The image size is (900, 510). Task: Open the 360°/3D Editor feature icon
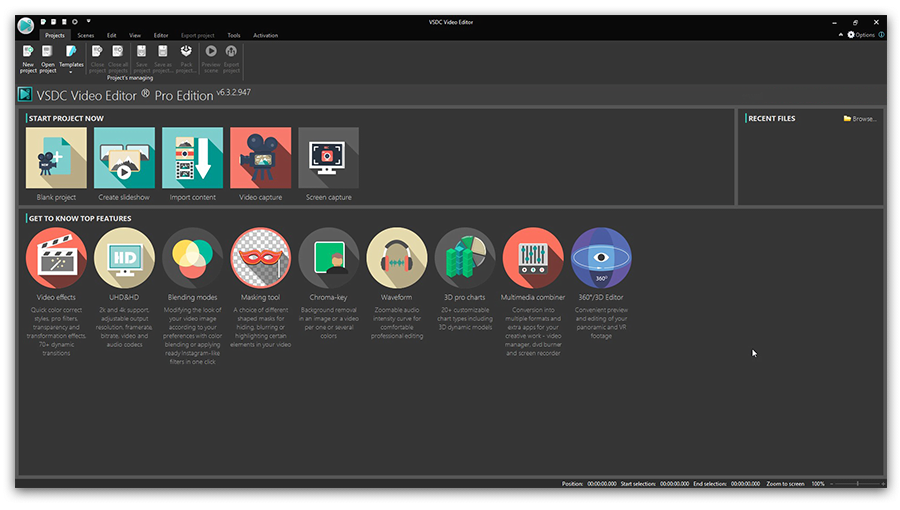pos(601,258)
